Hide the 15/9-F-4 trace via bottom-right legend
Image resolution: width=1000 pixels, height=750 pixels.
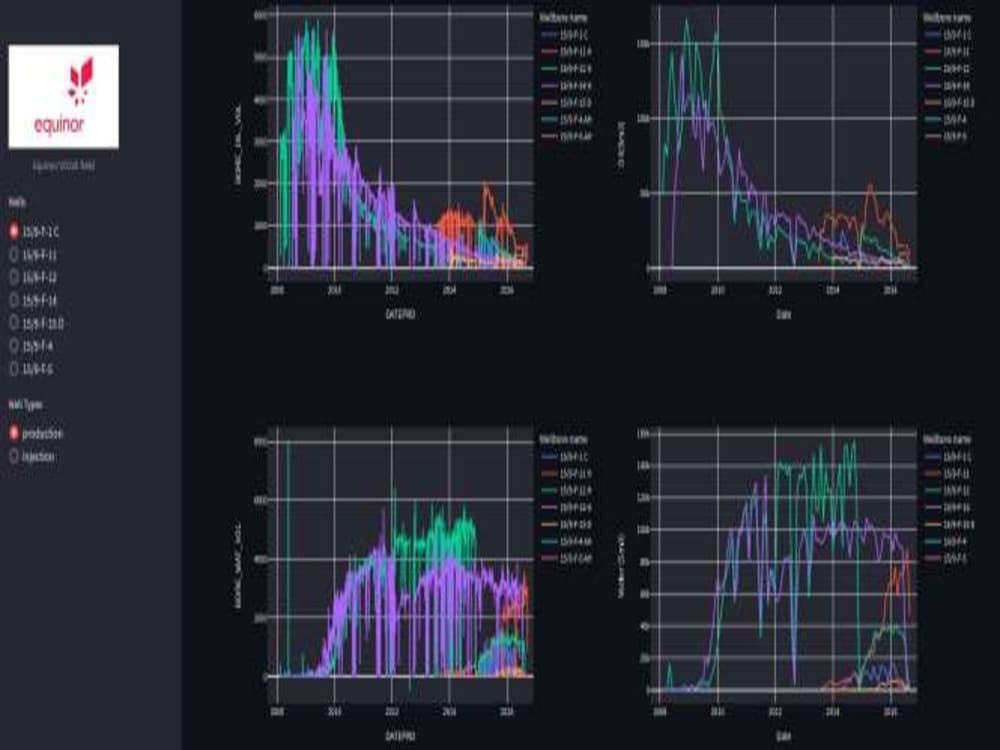tap(932, 540)
